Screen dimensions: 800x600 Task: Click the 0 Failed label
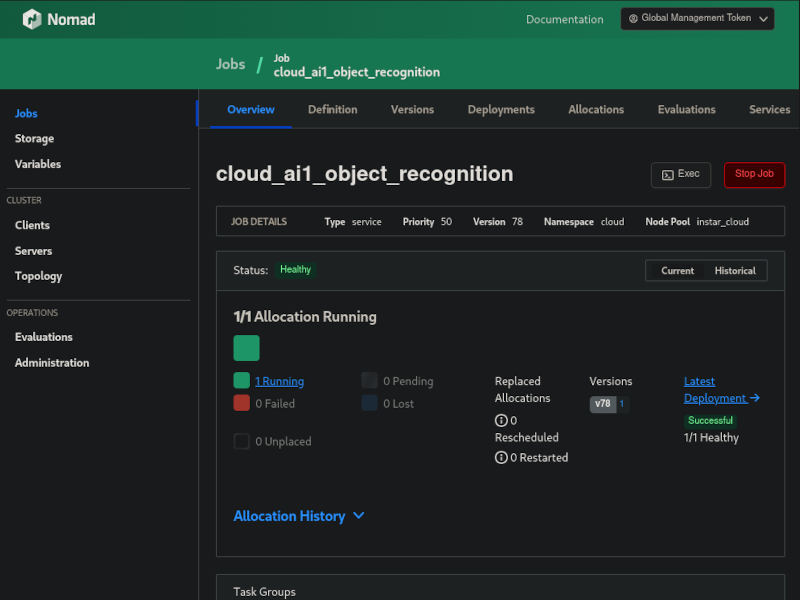[x=274, y=404]
